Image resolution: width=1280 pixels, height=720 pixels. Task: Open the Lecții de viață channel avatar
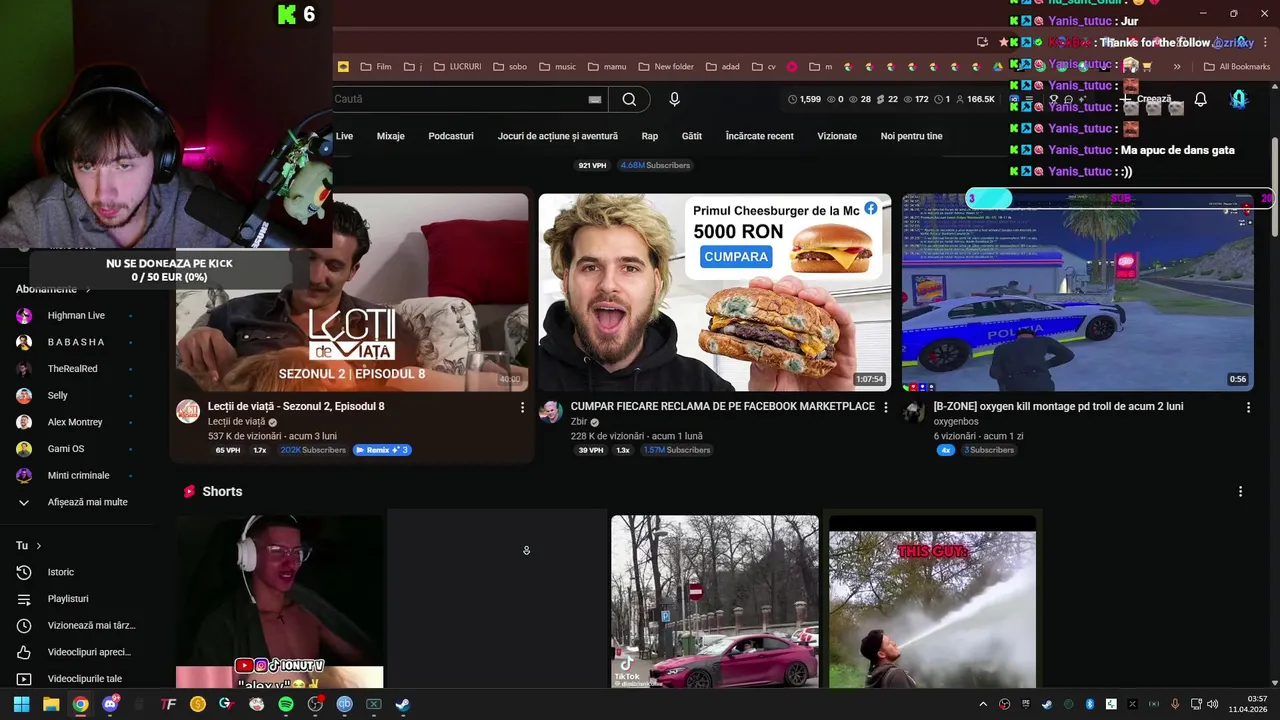[188, 411]
